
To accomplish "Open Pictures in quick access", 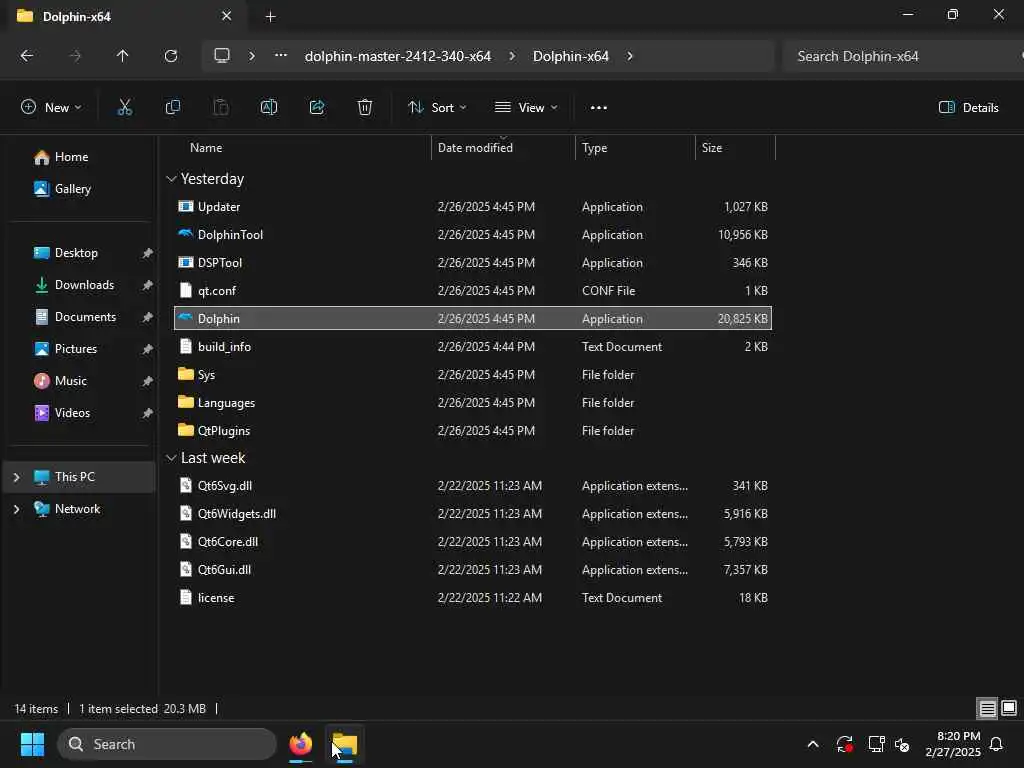I will (80, 349).
